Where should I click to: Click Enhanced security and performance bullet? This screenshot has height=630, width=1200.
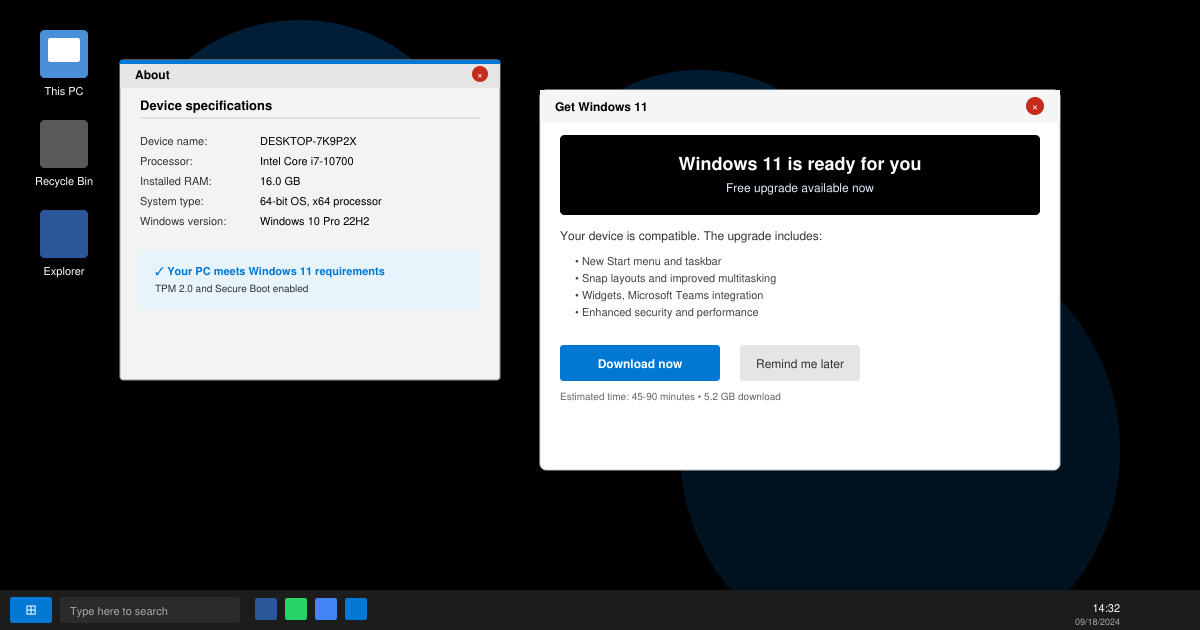point(667,312)
